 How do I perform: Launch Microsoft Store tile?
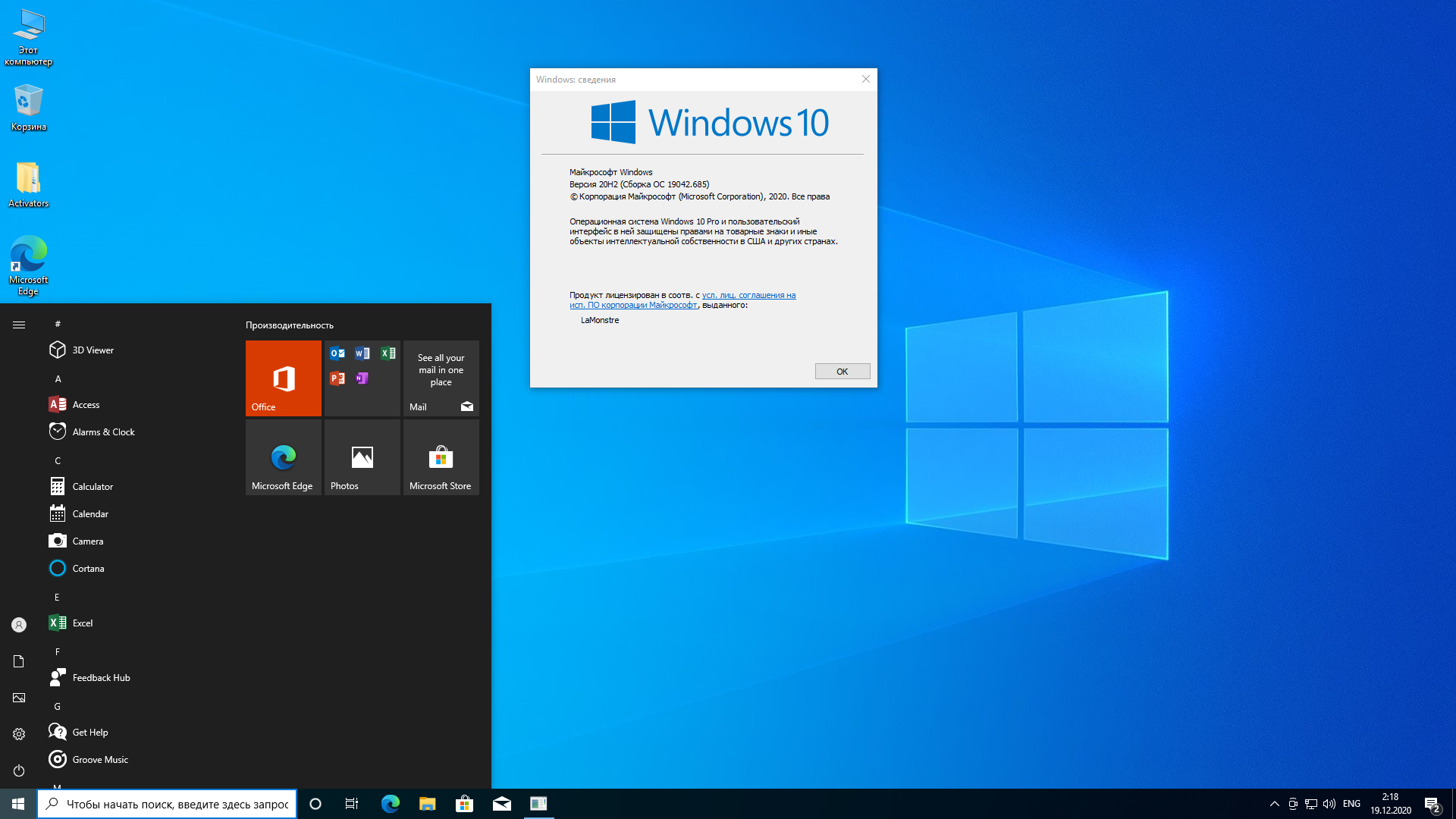tap(441, 457)
